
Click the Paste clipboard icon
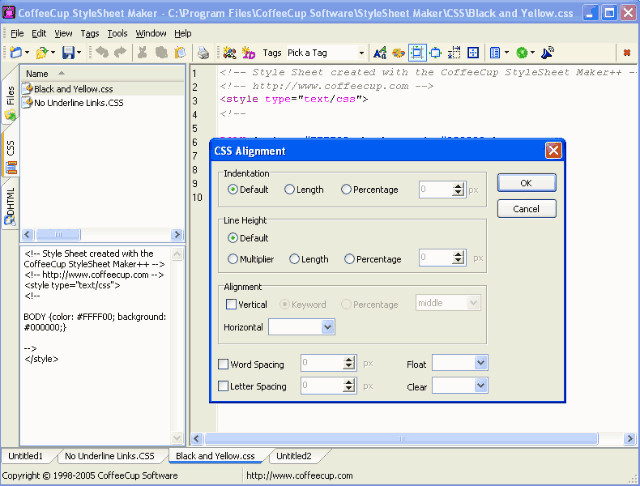[x=180, y=53]
